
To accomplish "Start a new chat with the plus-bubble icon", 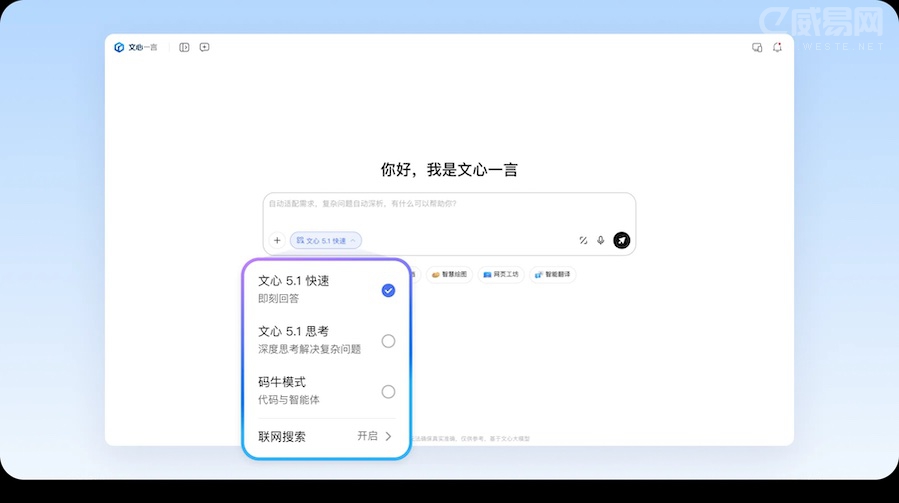I will (205, 47).
